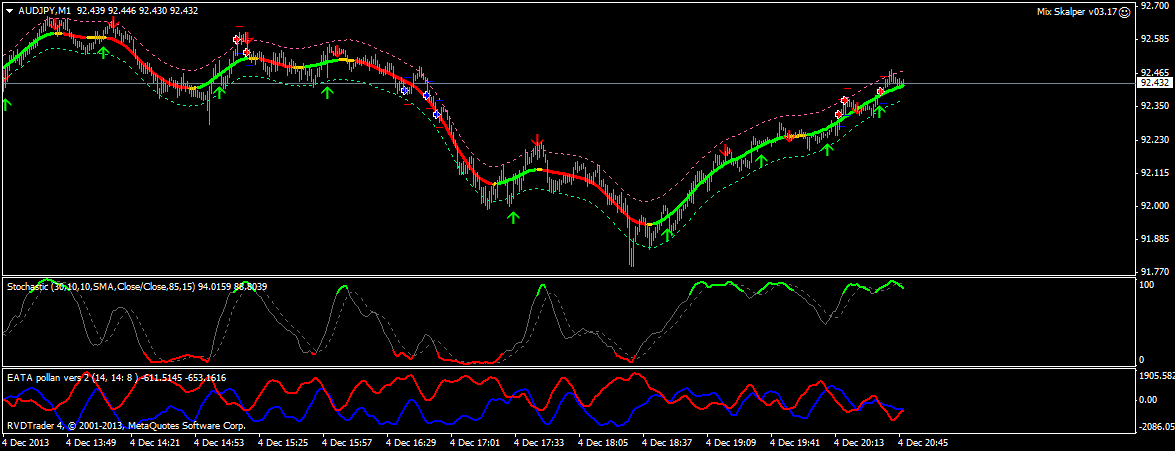Click the 4 Dec 17:33 time label
The height and width of the screenshot is (451, 1175).
click(540, 444)
